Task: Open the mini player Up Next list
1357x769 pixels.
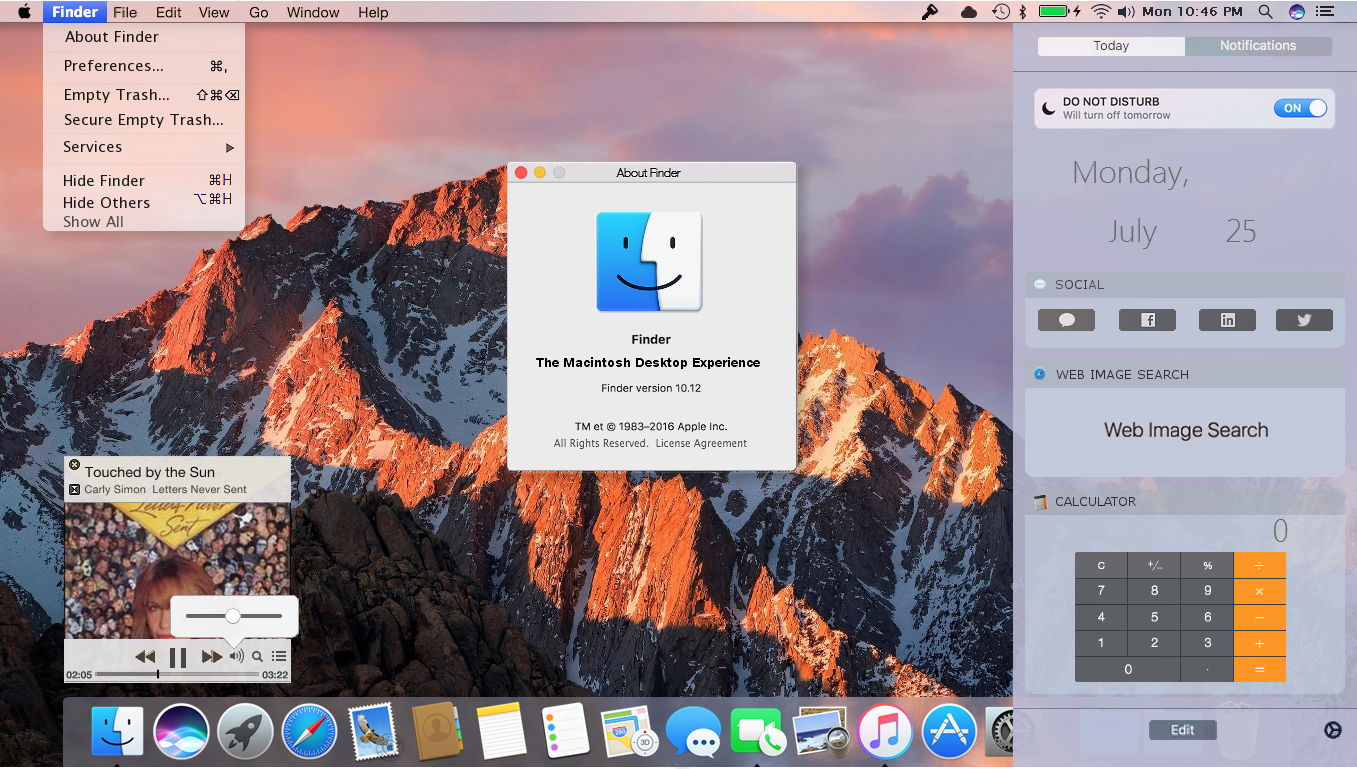Action: click(279, 657)
